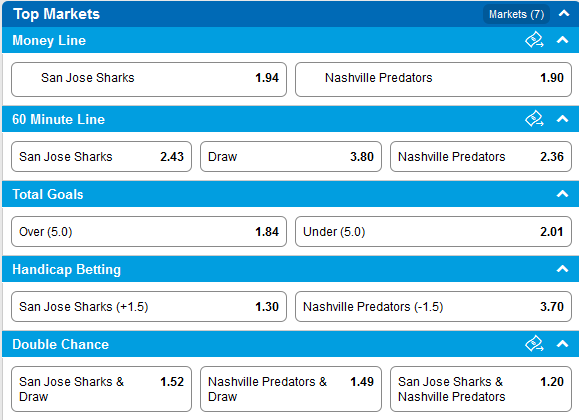This screenshot has width=579, height=420.
Task: Collapse the Handicap Betting section
Action: (x=562, y=269)
